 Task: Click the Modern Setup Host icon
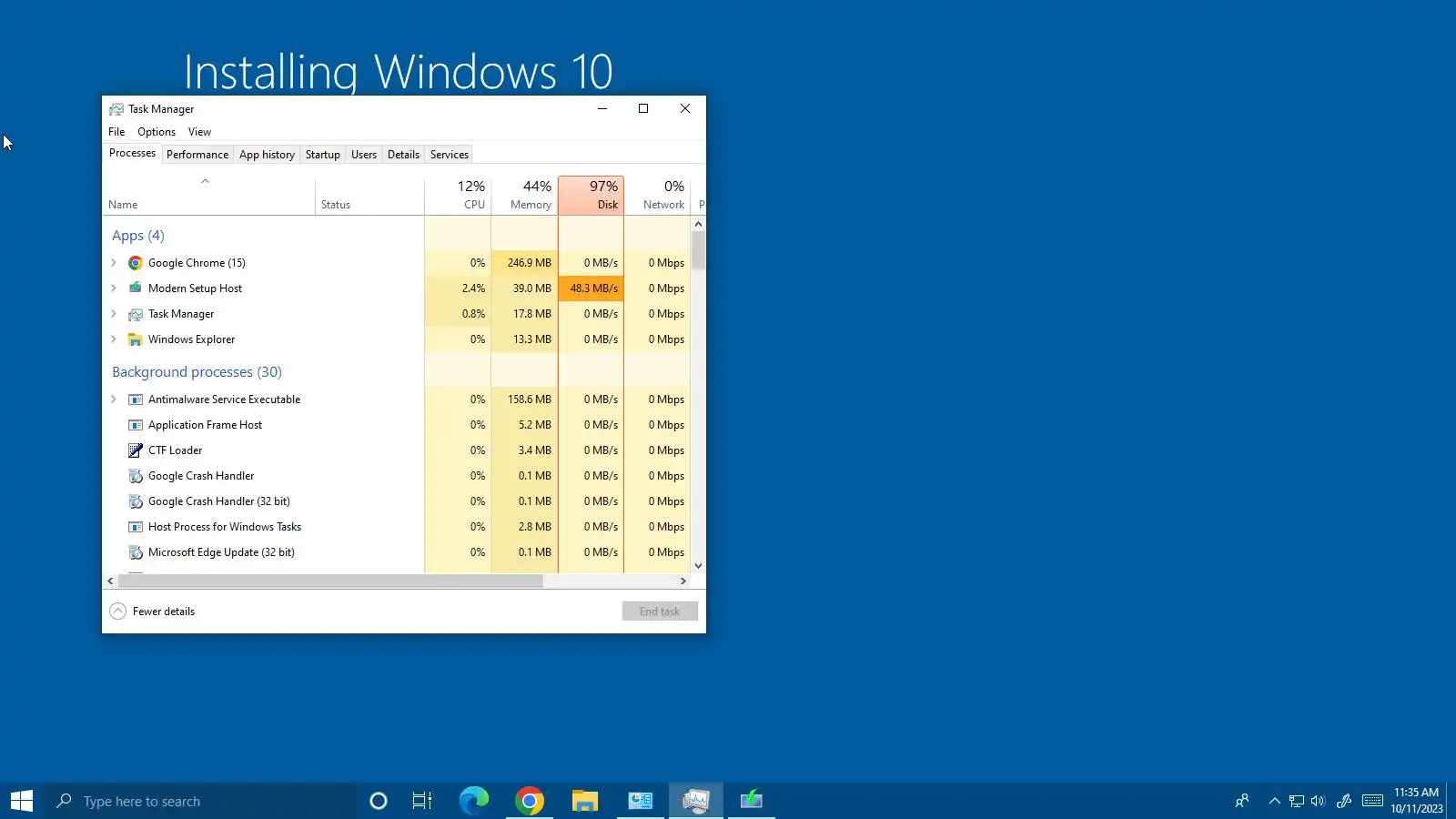[x=135, y=288]
